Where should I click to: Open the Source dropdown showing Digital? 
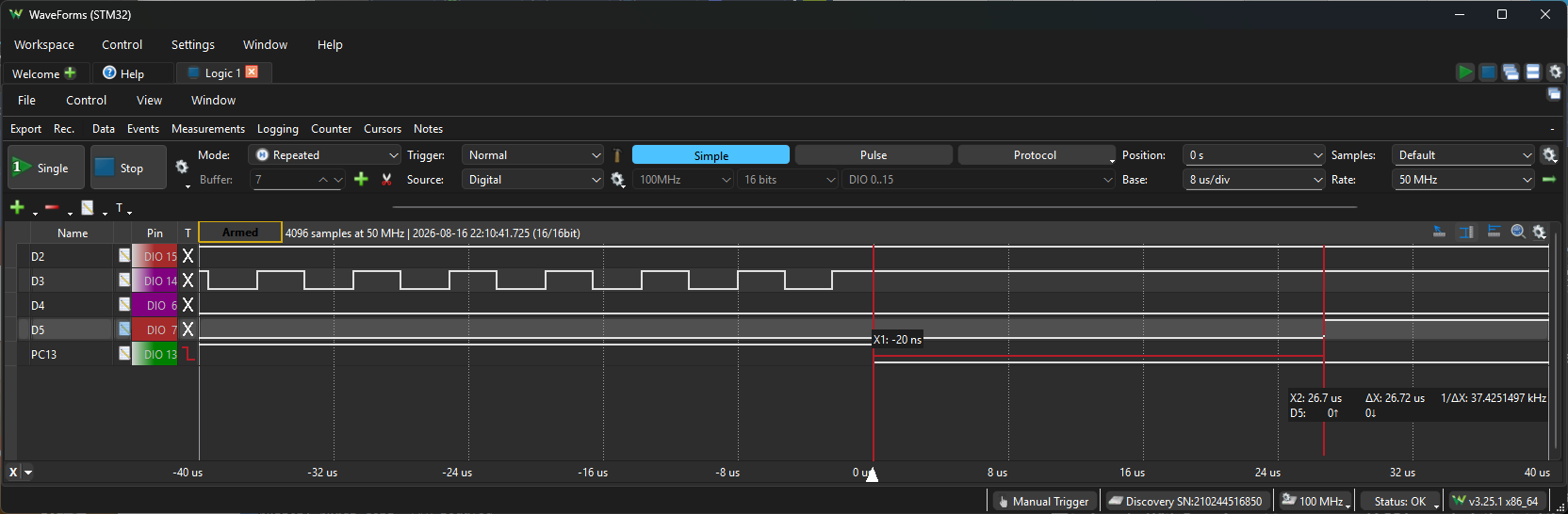click(x=532, y=180)
